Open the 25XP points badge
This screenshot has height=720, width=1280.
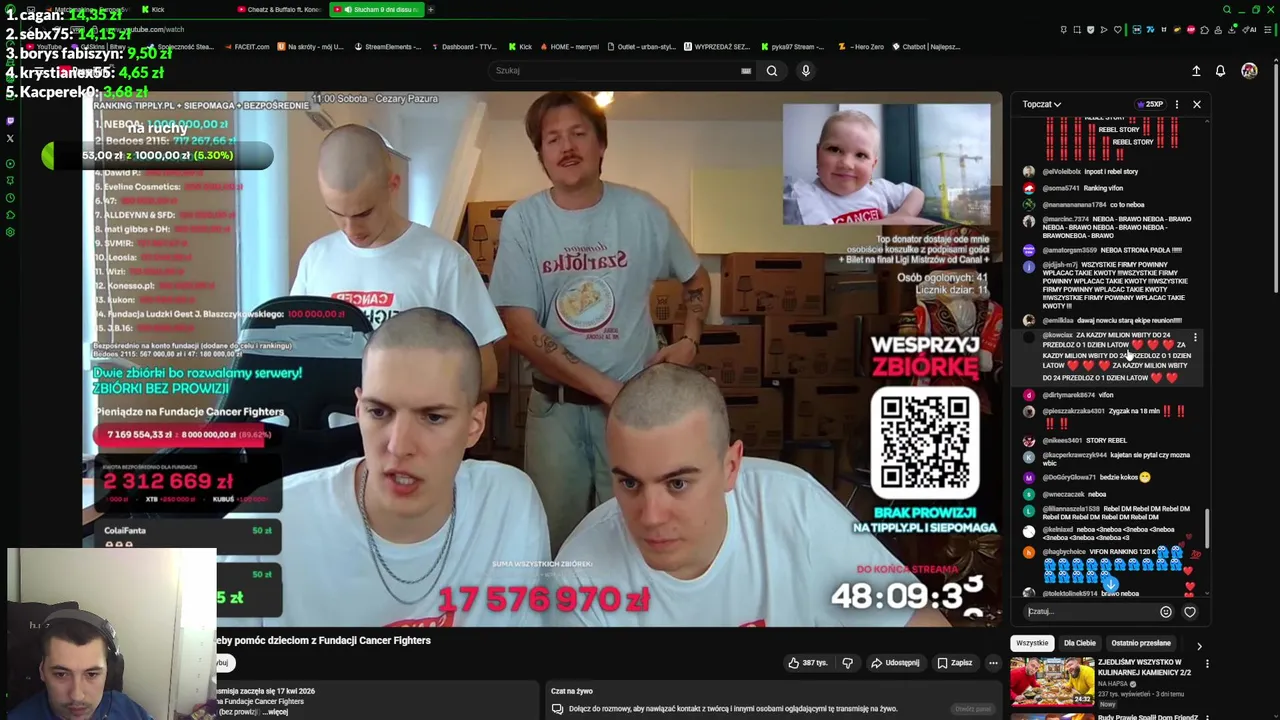point(1150,104)
